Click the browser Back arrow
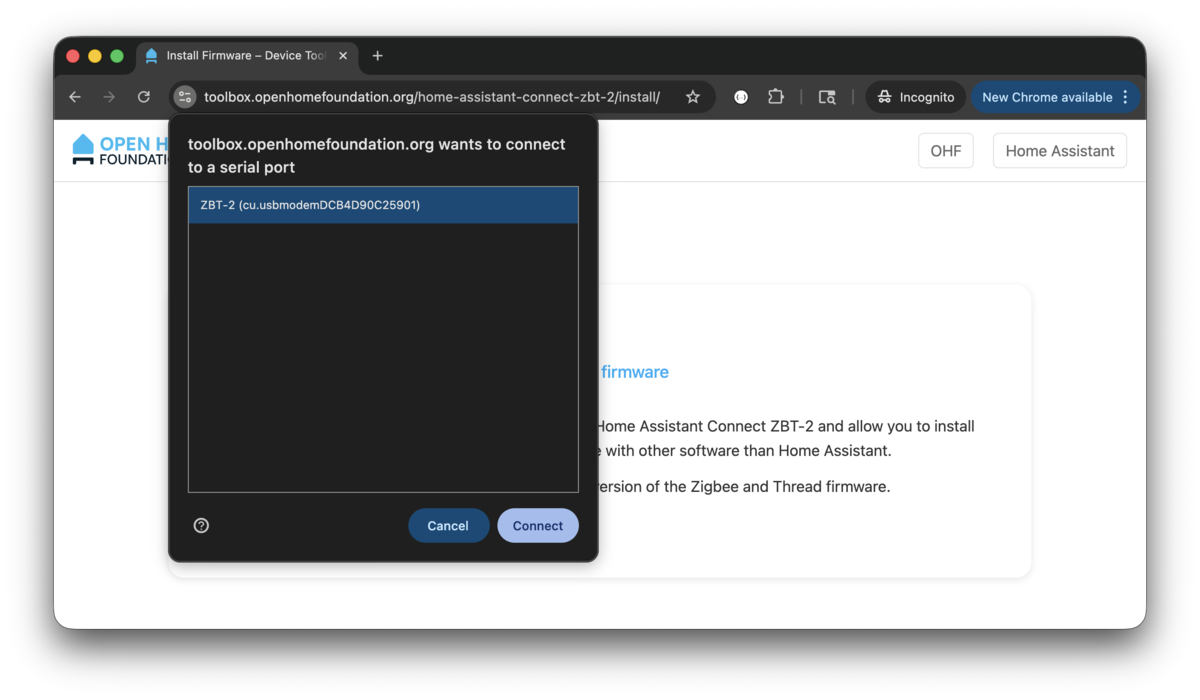Screen dimensions: 1200x700 pos(75,97)
